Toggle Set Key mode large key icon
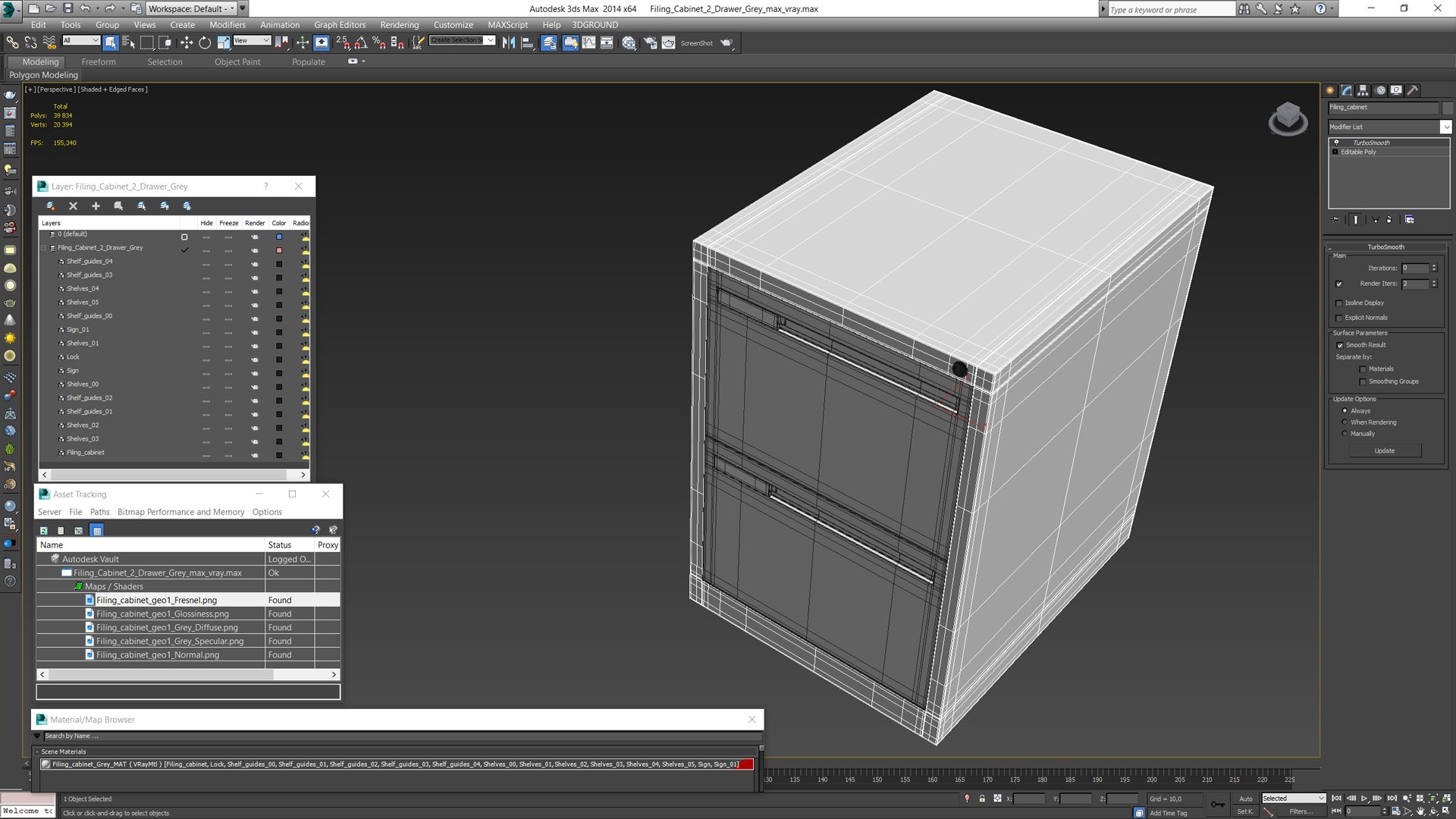Image resolution: width=1456 pixels, height=819 pixels. pyautogui.click(x=1217, y=804)
